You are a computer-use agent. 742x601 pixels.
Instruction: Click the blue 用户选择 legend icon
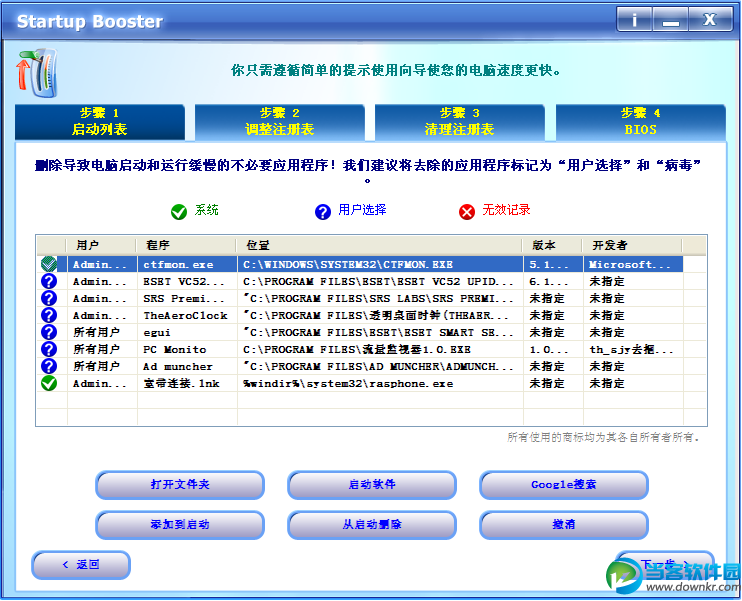click(x=323, y=212)
